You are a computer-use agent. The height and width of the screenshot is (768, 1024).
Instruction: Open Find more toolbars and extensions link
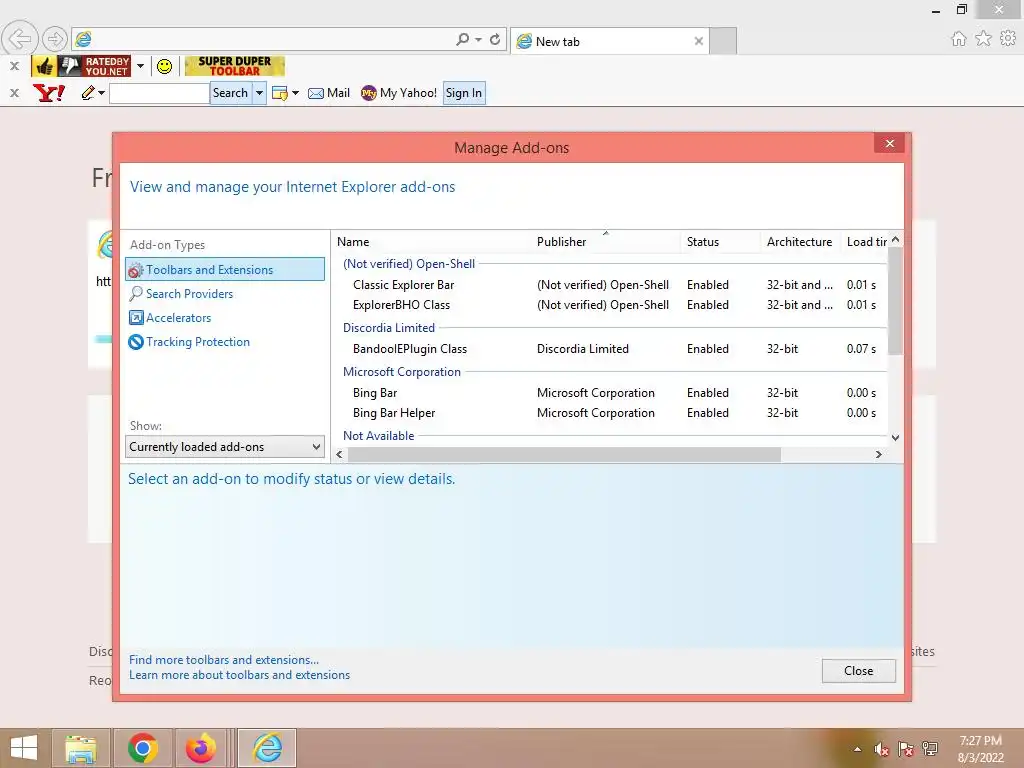[x=224, y=660]
